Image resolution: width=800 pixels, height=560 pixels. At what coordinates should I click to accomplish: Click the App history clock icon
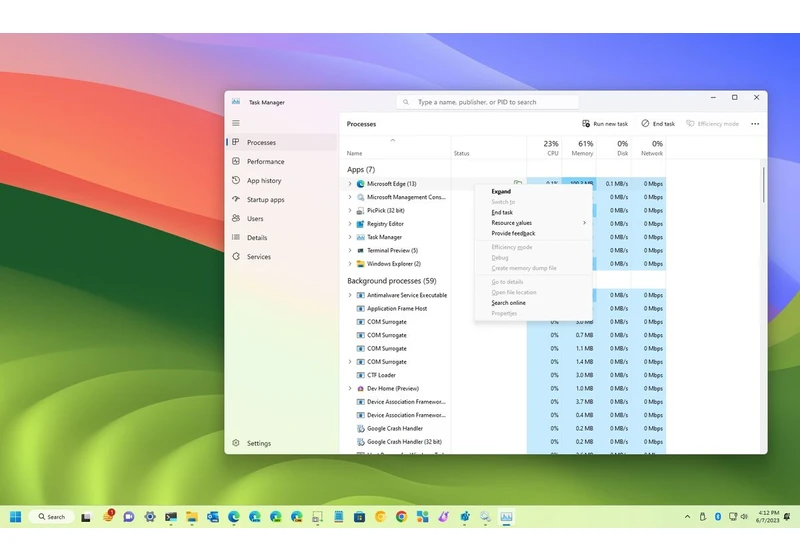[x=236, y=180]
